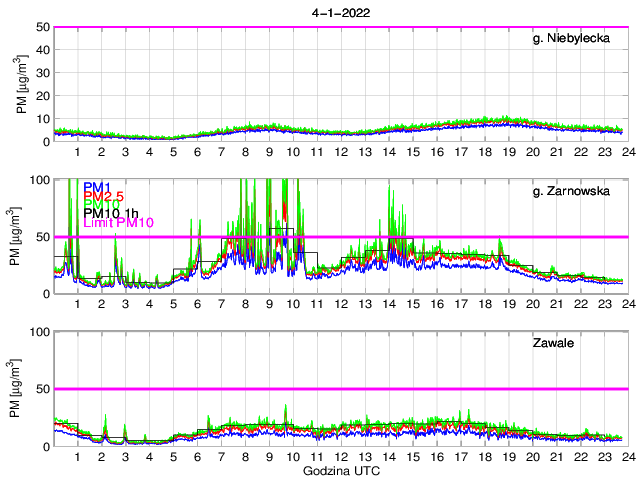Image resolution: width=640 pixels, height=480 pixels.
Task: Click hour 12 tick under the top panel
Action: (x=341, y=152)
